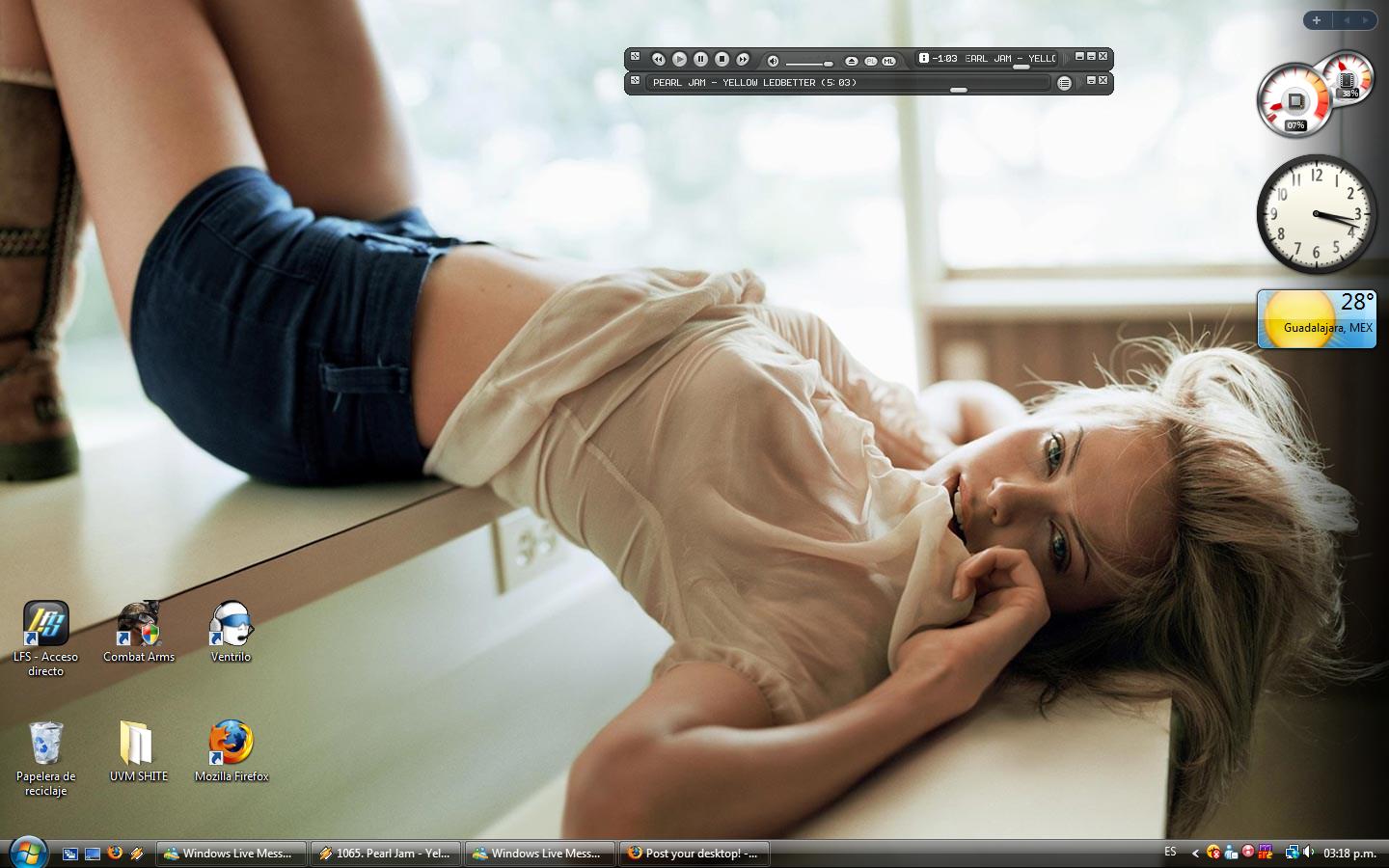The width and height of the screenshot is (1389, 868).
Task: Click the ES language indicator
Action: click(1170, 852)
